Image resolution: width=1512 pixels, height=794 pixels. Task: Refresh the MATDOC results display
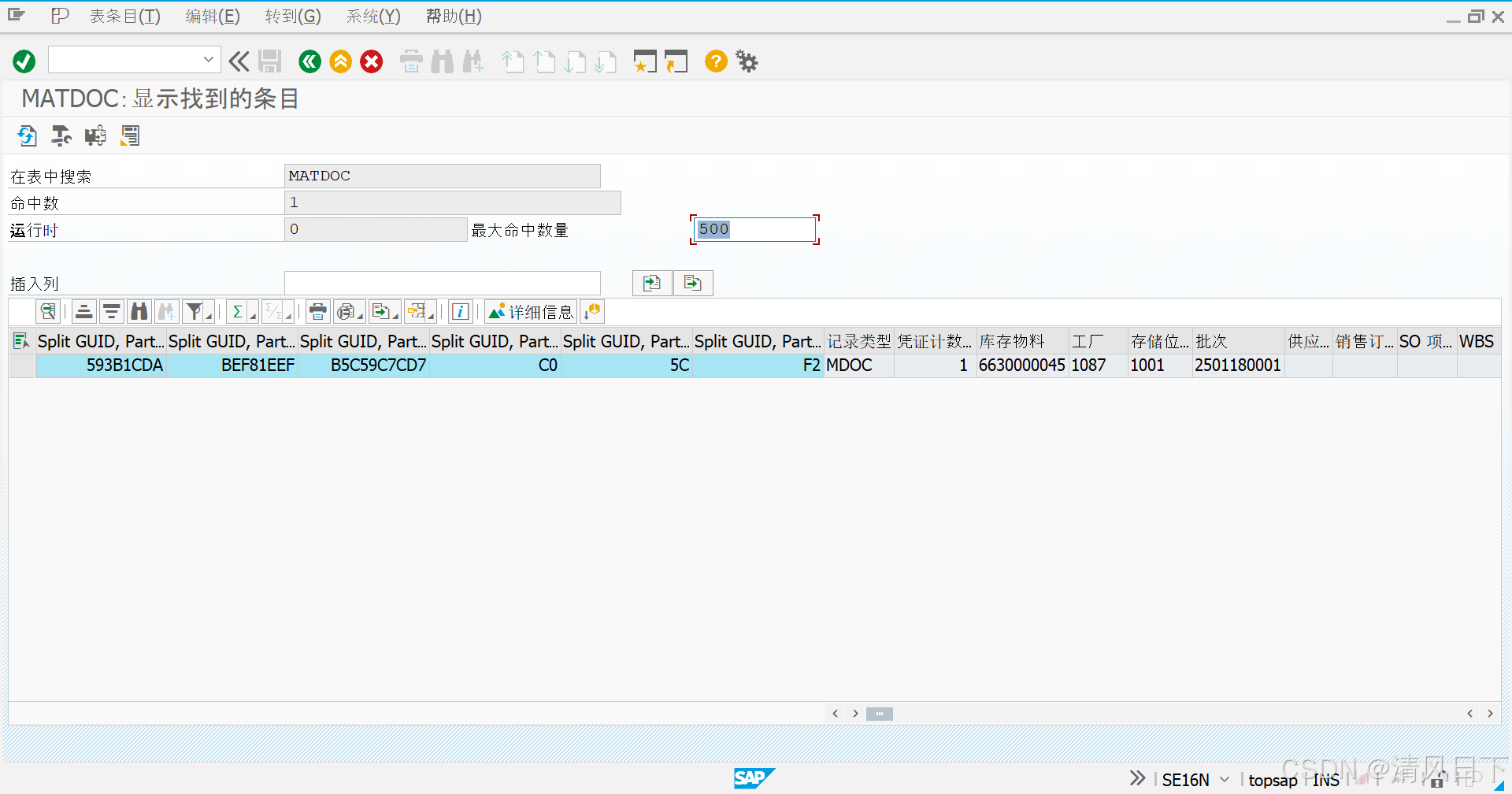pos(27,135)
